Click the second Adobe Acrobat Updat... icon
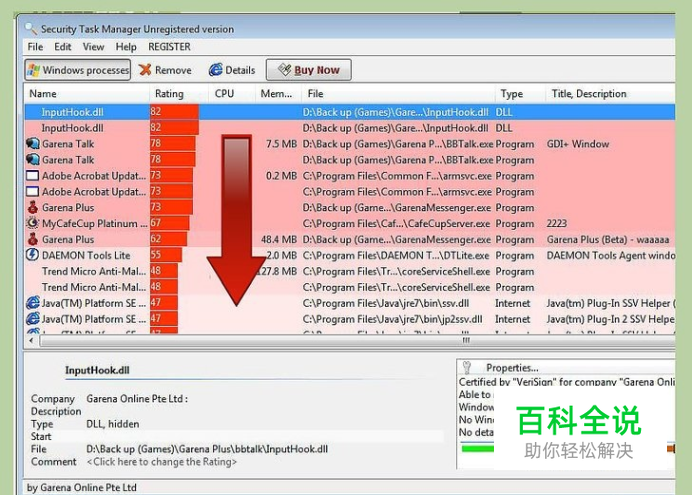This screenshot has width=692, height=495. tap(33, 191)
